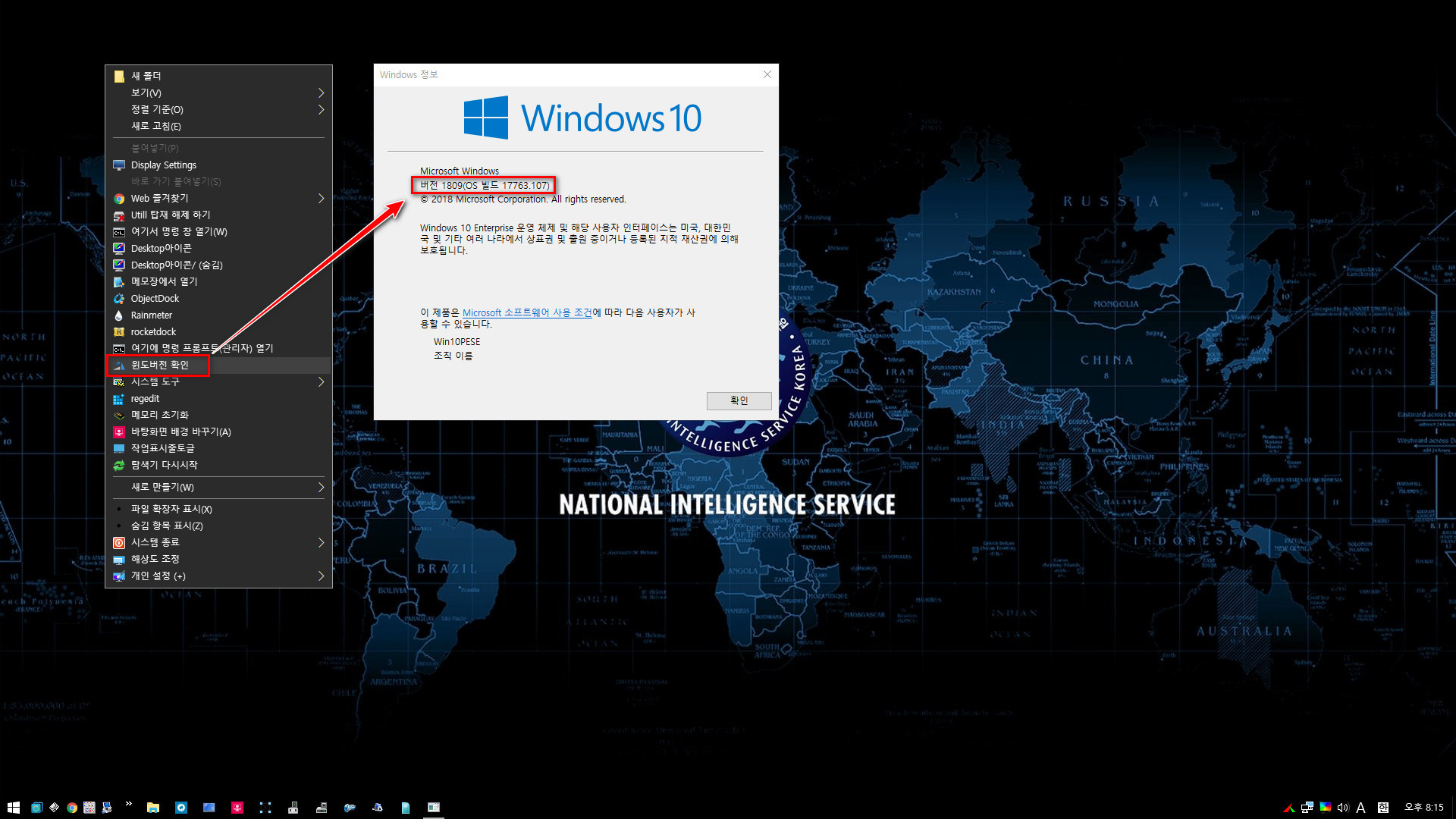
Task: Open the blue circular arrow taskbar icon
Action: pos(181,808)
